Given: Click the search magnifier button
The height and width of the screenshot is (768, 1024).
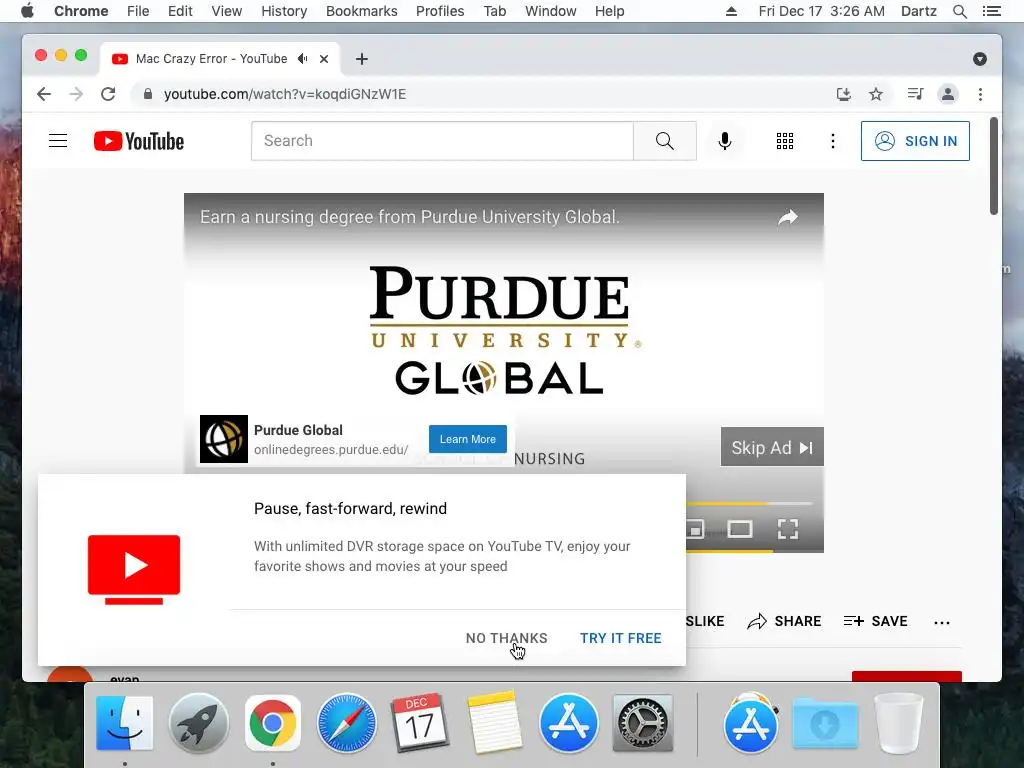Looking at the screenshot, I should pyautogui.click(x=664, y=141).
